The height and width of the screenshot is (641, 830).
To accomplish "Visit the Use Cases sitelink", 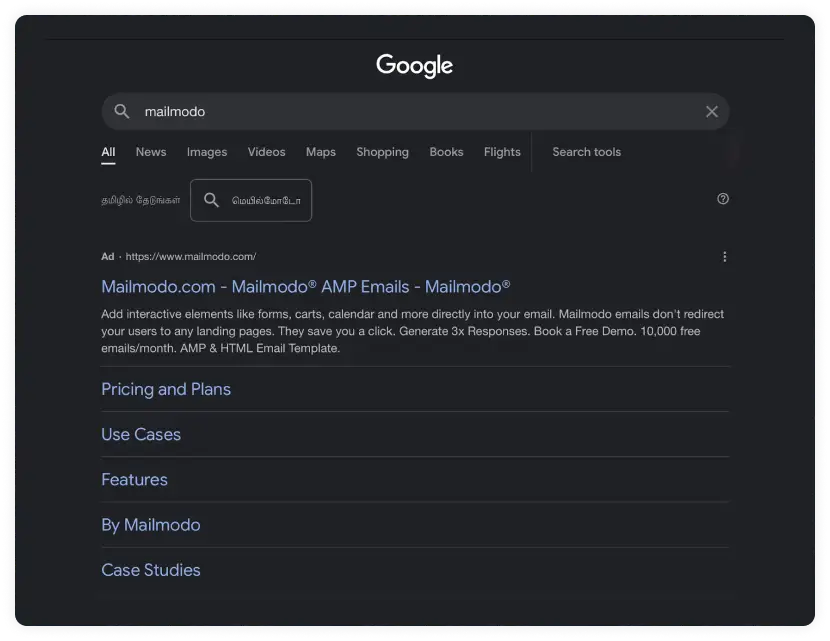I will [141, 434].
